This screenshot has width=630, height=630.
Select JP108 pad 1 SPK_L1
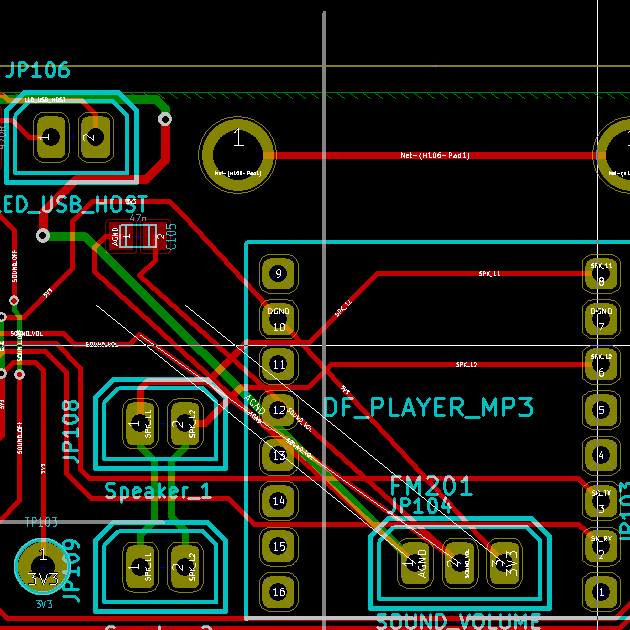click(x=140, y=423)
